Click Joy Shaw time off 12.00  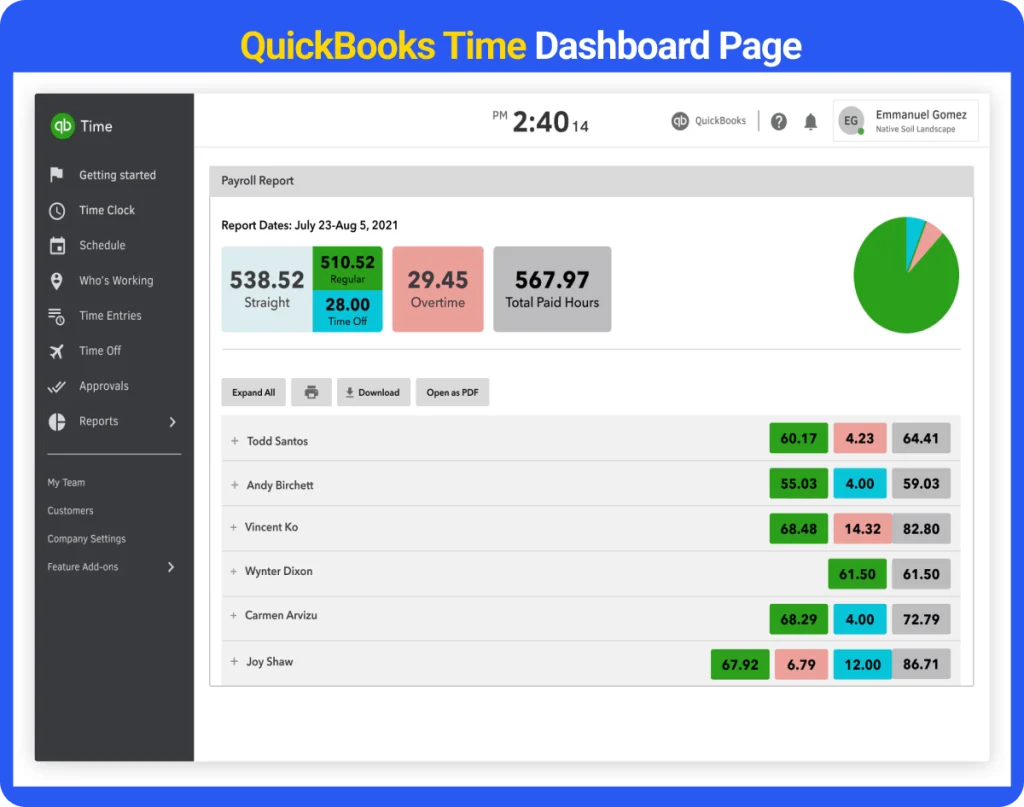tap(862, 665)
